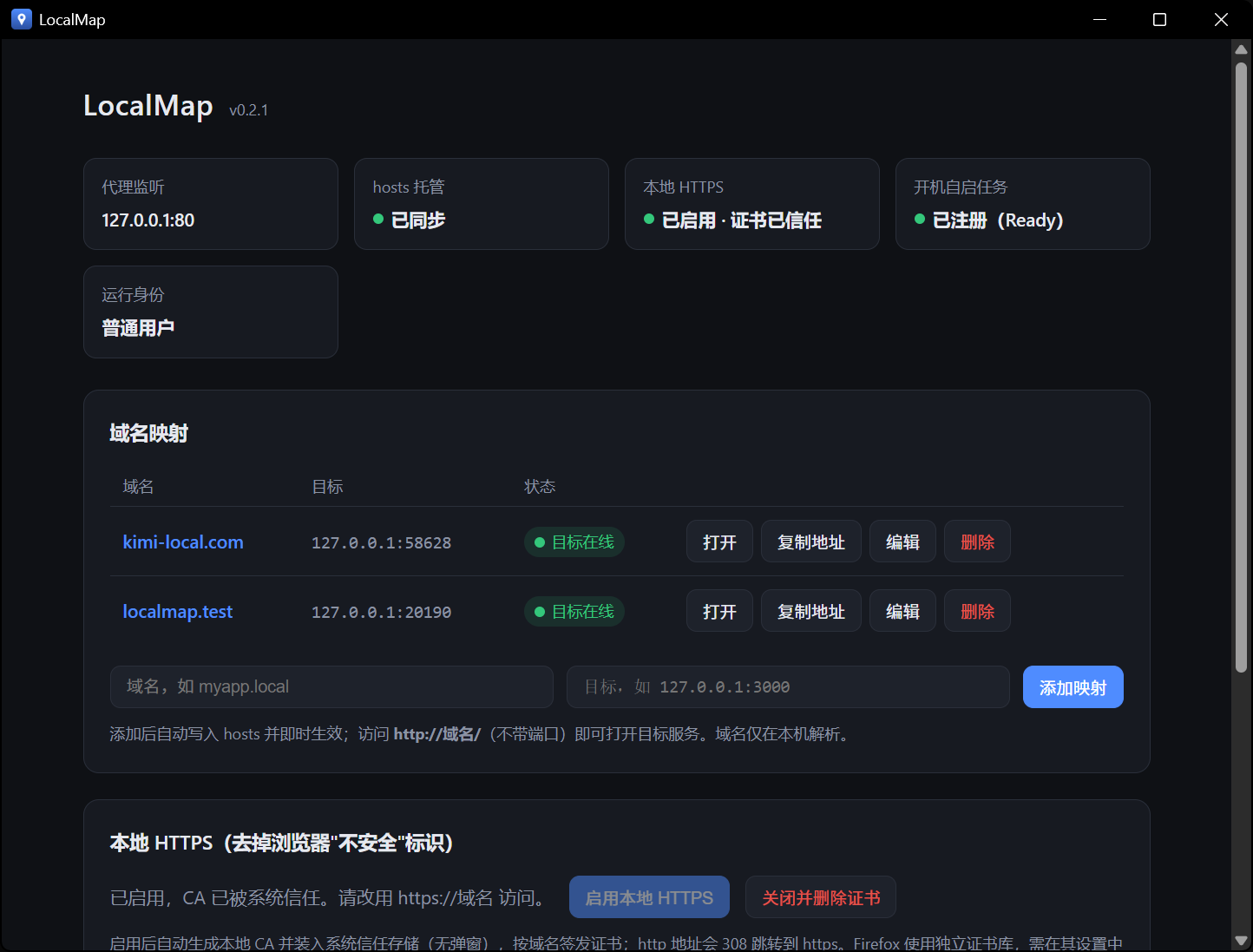The width and height of the screenshot is (1253, 952).
Task: Focus the 目标 address input field
Action: click(788, 686)
